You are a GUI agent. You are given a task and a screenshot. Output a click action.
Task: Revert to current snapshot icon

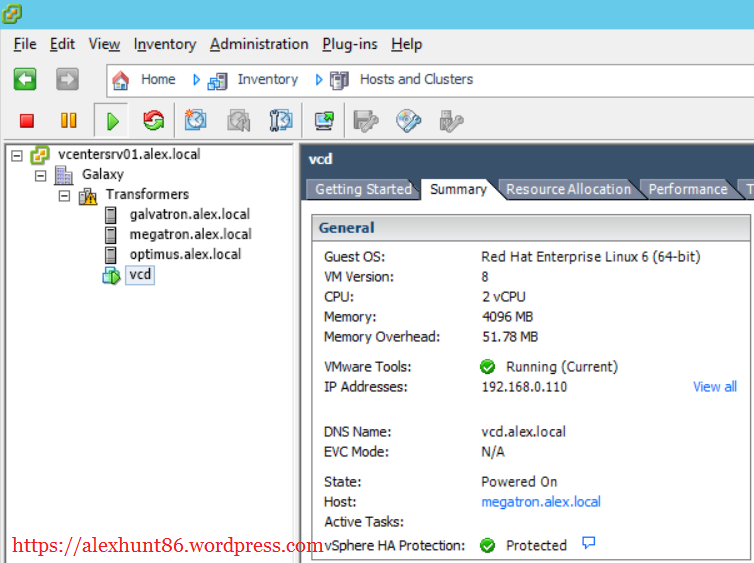coord(239,120)
